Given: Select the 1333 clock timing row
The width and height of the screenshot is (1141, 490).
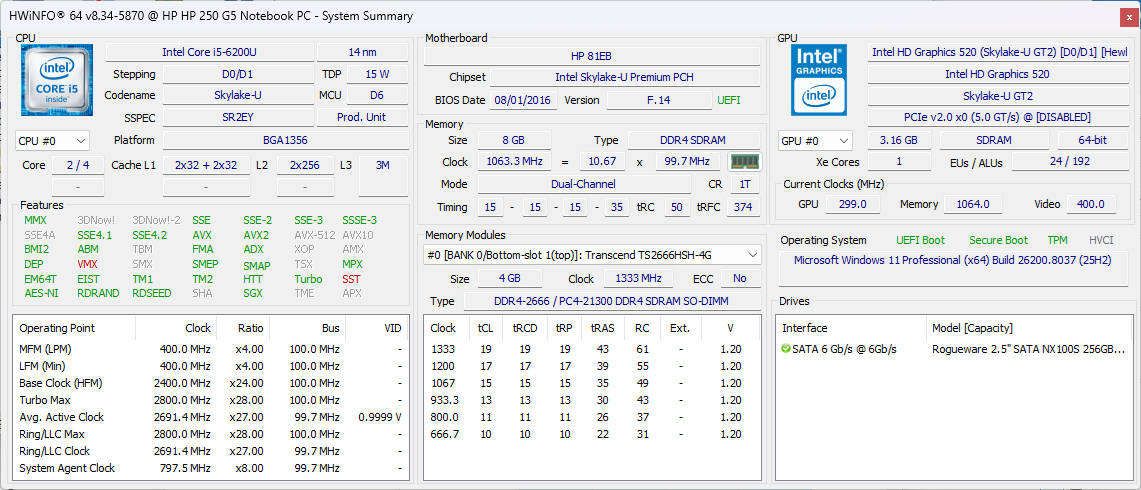Looking at the screenshot, I should pos(592,349).
